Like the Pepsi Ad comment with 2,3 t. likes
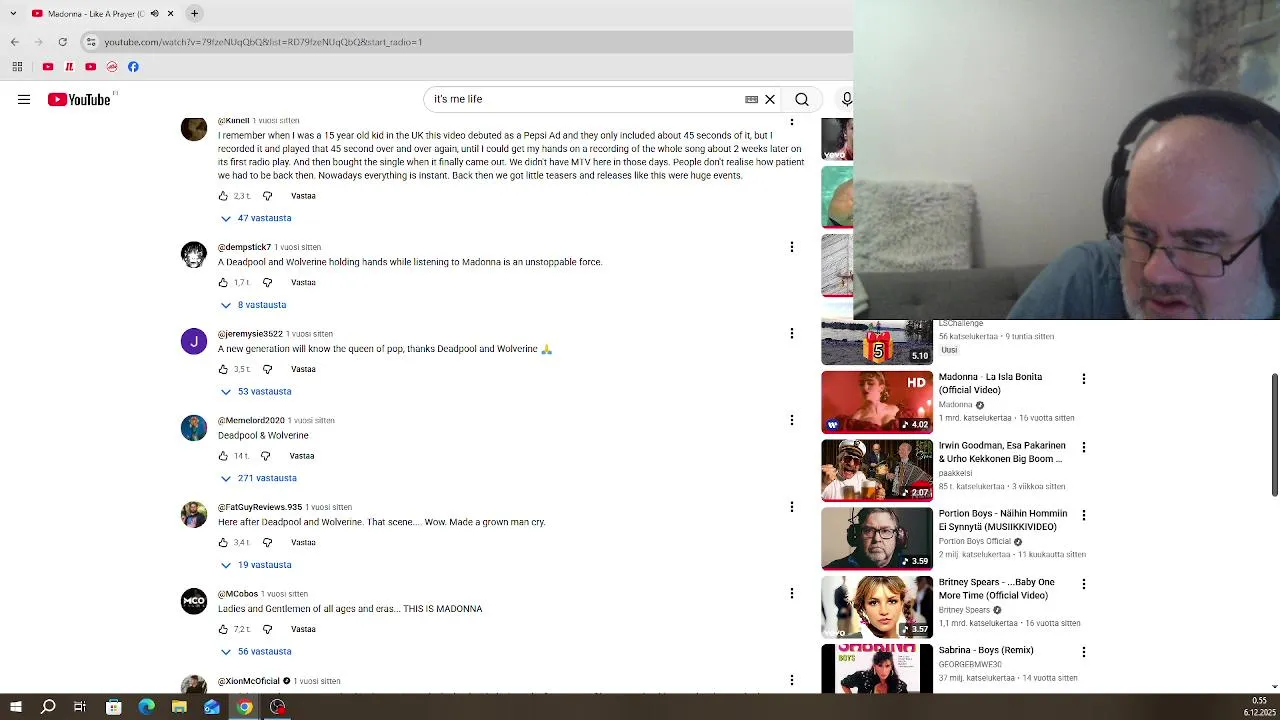The image size is (1280, 720). coord(223,196)
